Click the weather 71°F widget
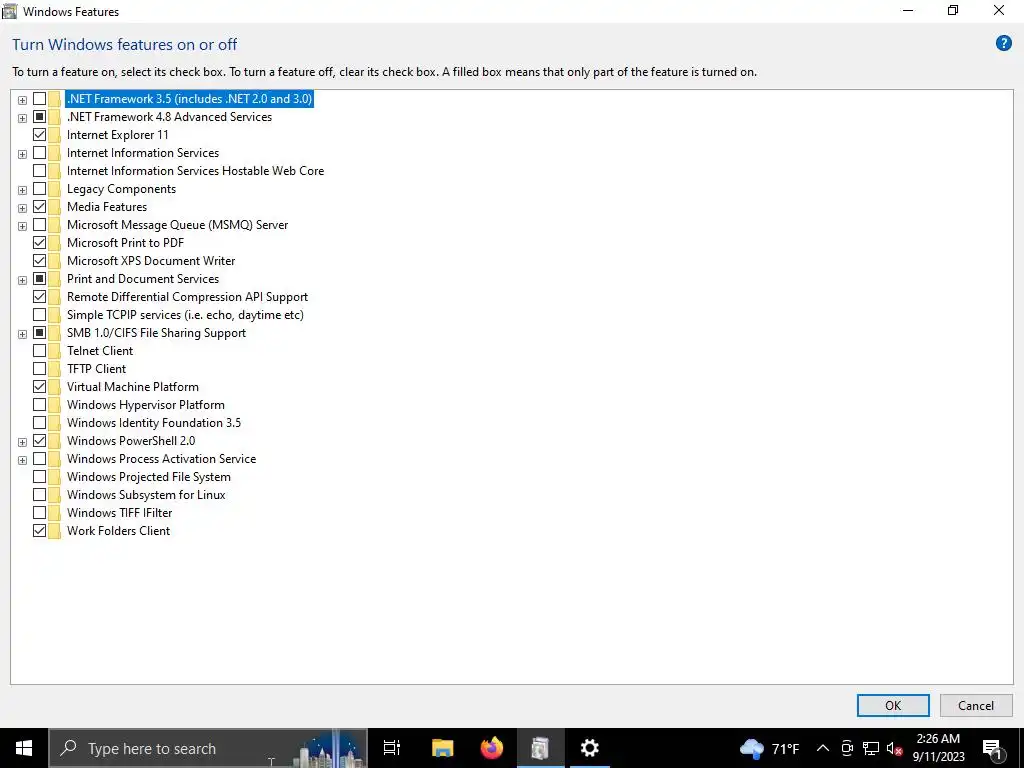The height and width of the screenshot is (768, 1024). pyautogui.click(x=769, y=748)
